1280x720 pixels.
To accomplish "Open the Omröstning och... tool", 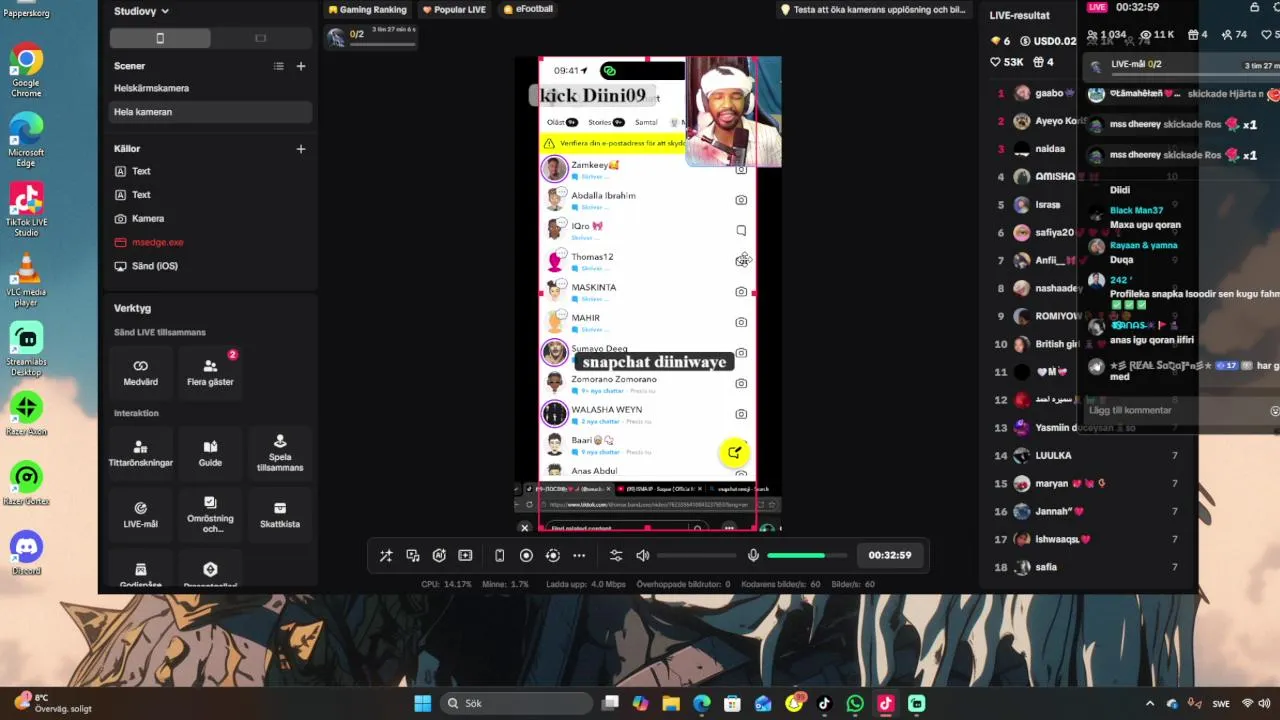I will (210, 514).
